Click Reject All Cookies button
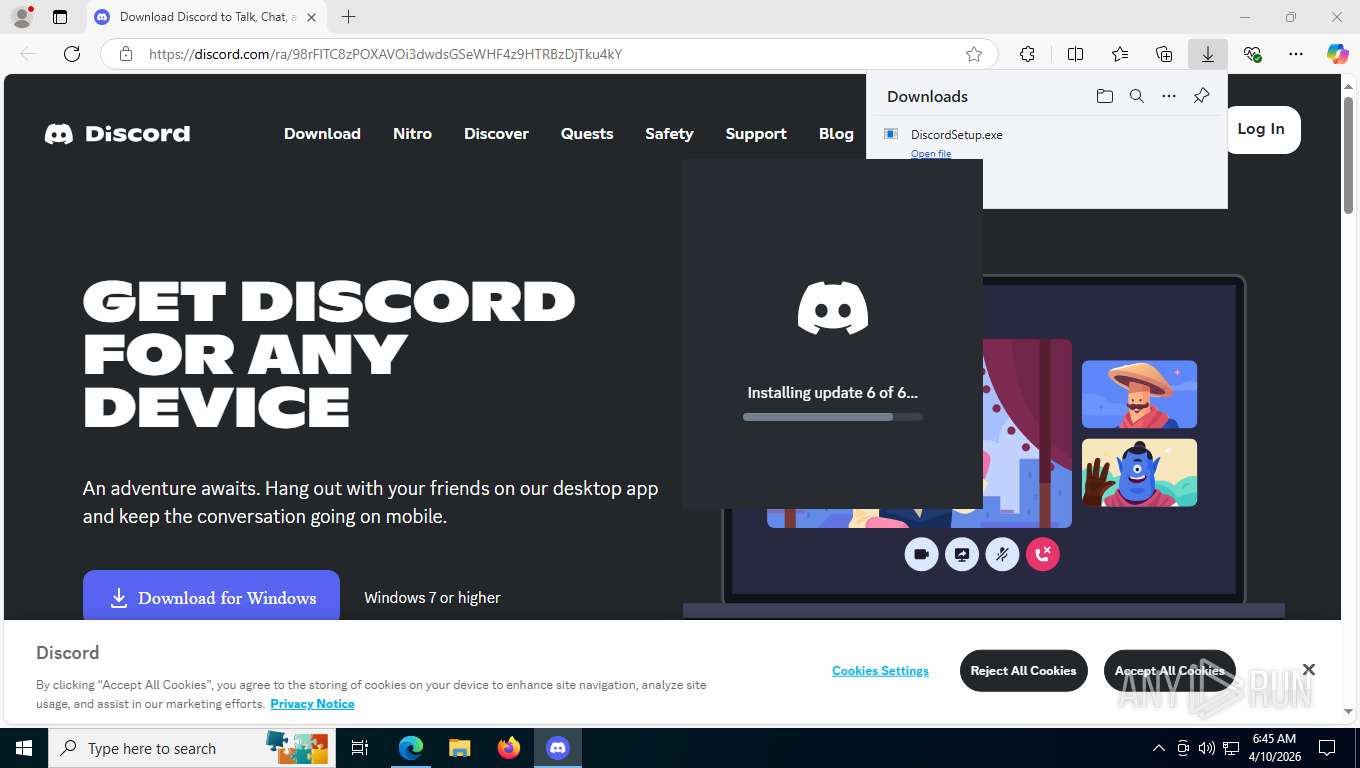Viewport: 1360px width, 768px height. click(x=1023, y=671)
